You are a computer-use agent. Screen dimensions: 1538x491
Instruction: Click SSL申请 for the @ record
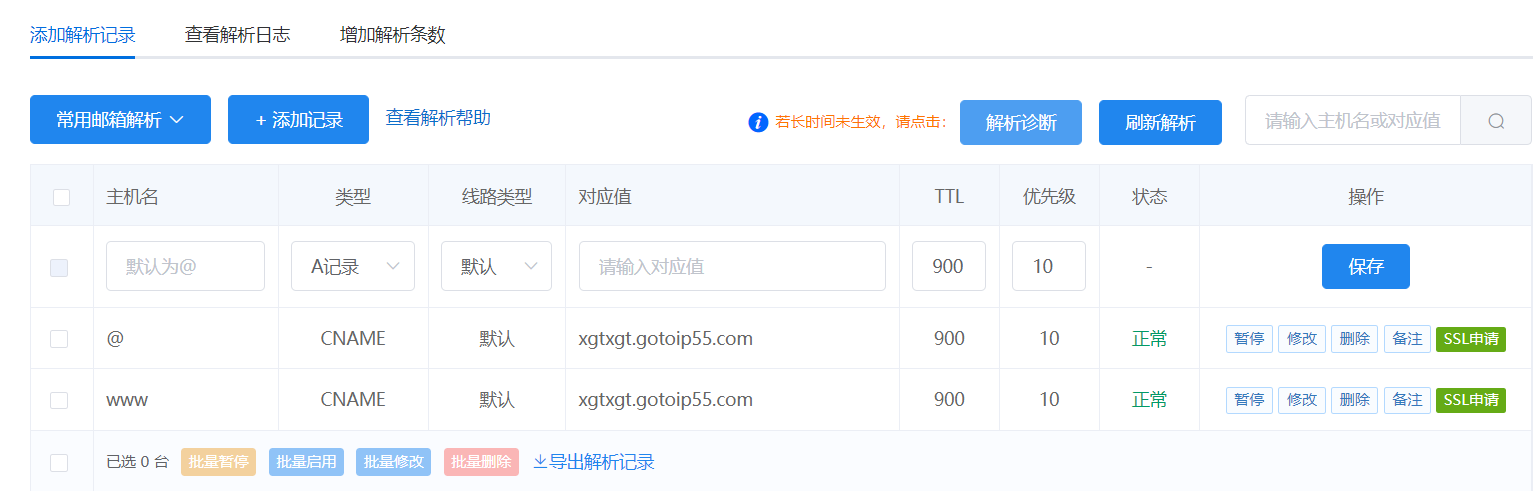click(1470, 339)
